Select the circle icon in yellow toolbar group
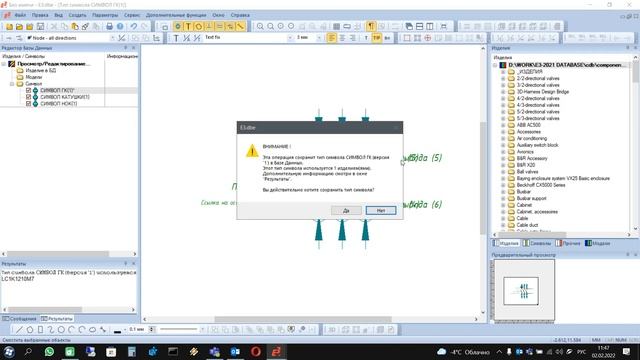The height and width of the screenshot is (360, 640). [x=199, y=27]
